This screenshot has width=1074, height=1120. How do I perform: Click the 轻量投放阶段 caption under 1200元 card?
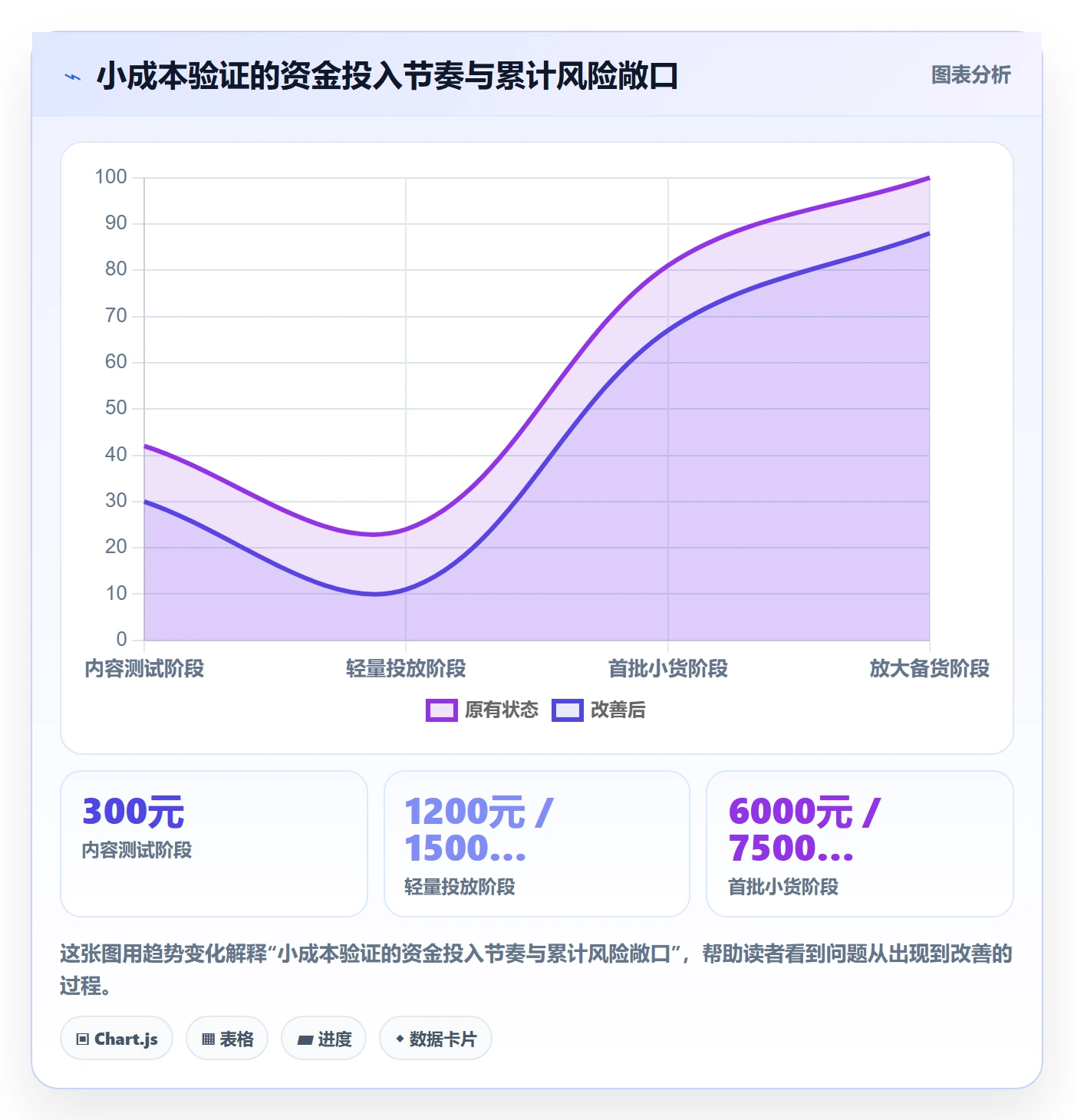pyautogui.click(x=460, y=888)
